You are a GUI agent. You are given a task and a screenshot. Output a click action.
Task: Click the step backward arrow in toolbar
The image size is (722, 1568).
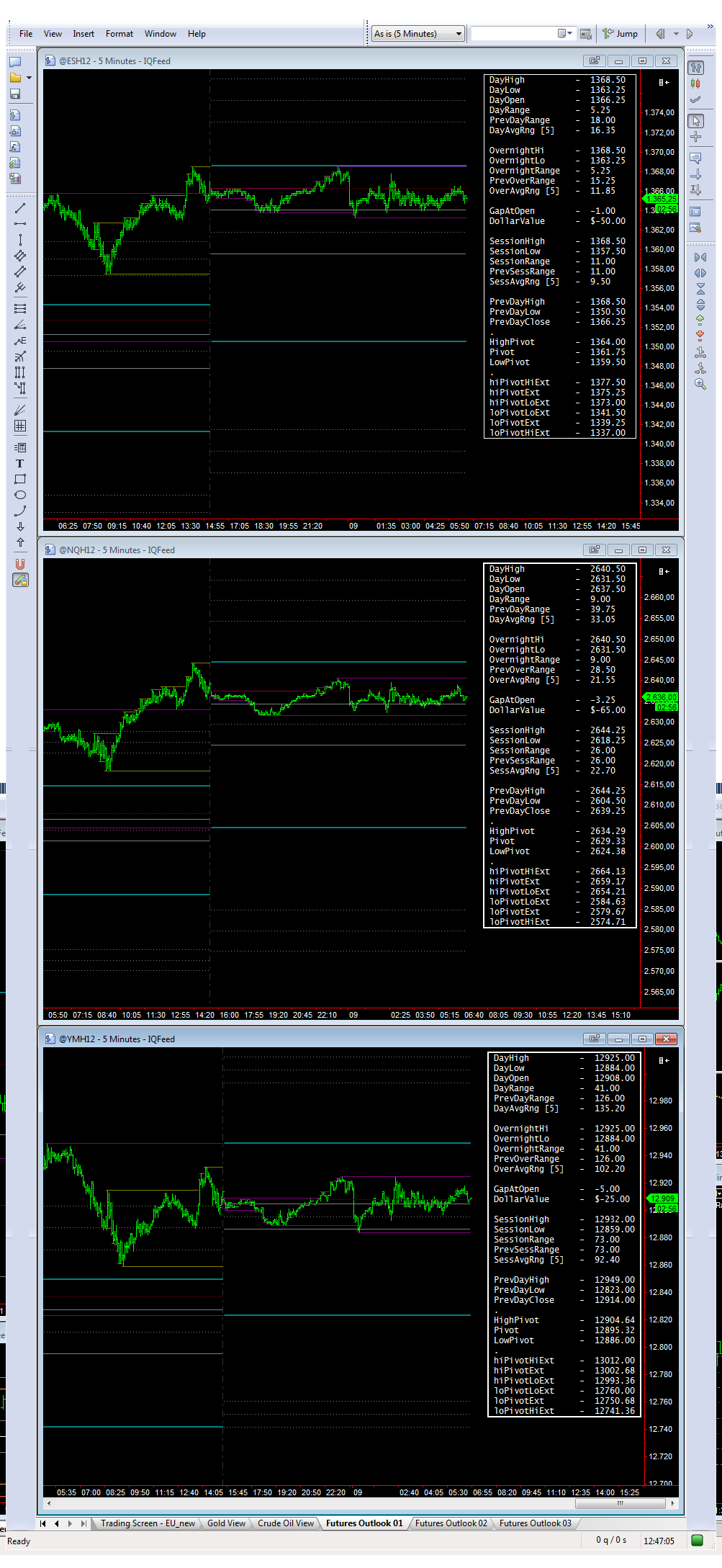[x=660, y=34]
